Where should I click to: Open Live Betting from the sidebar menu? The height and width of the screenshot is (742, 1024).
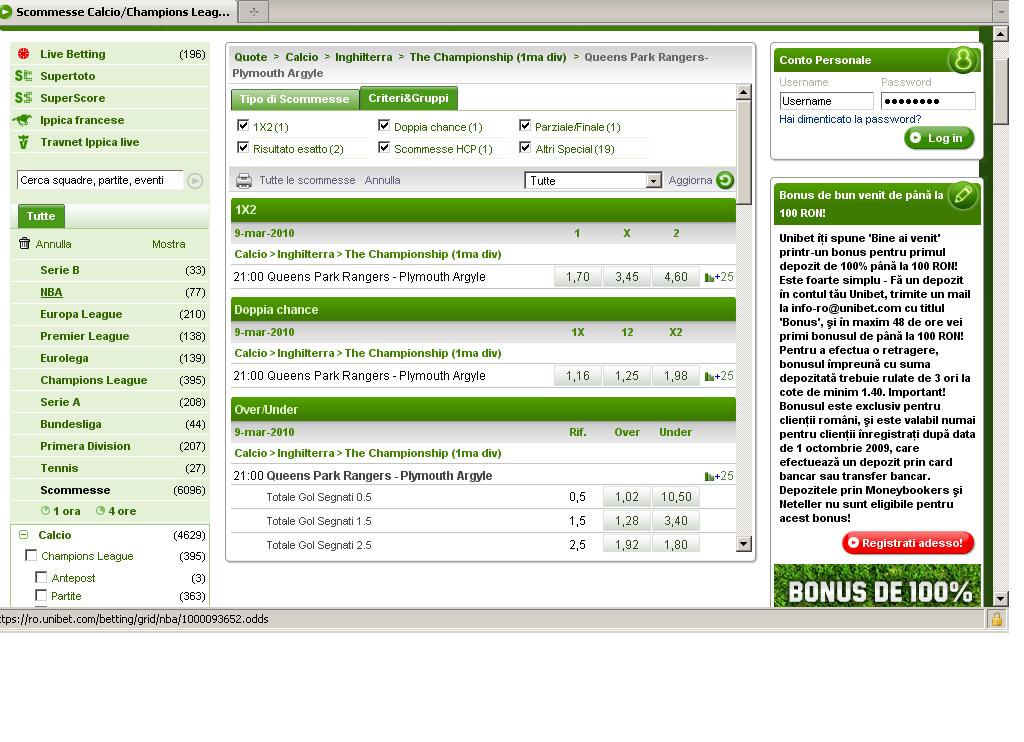click(72, 54)
